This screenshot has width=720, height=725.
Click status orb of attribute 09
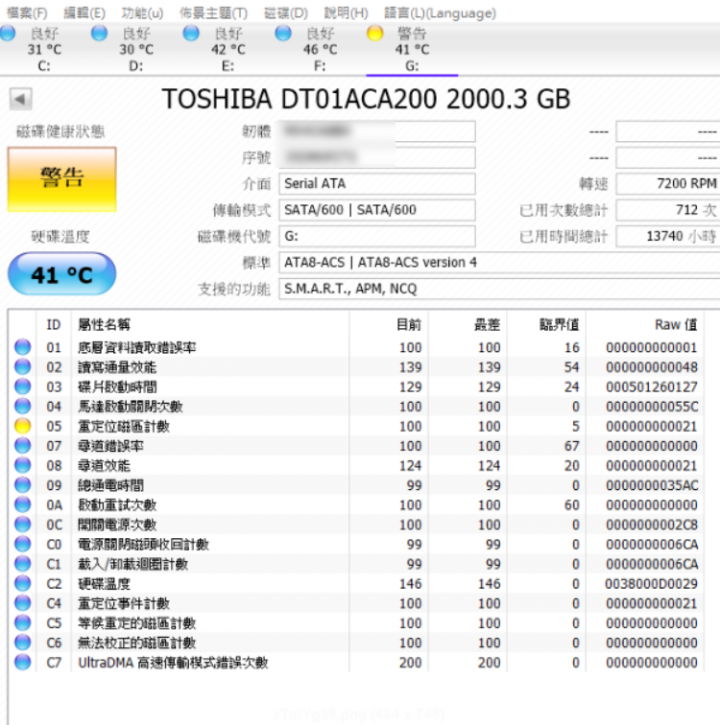pyautogui.click(x=23, y=485)
